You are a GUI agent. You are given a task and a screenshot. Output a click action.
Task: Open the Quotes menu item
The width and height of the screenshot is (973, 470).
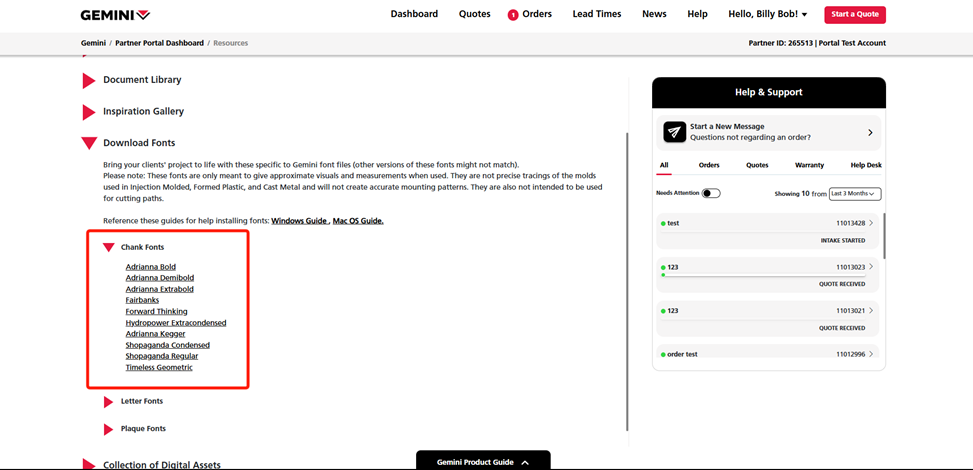pyautogui.click(x=474, y=14)
